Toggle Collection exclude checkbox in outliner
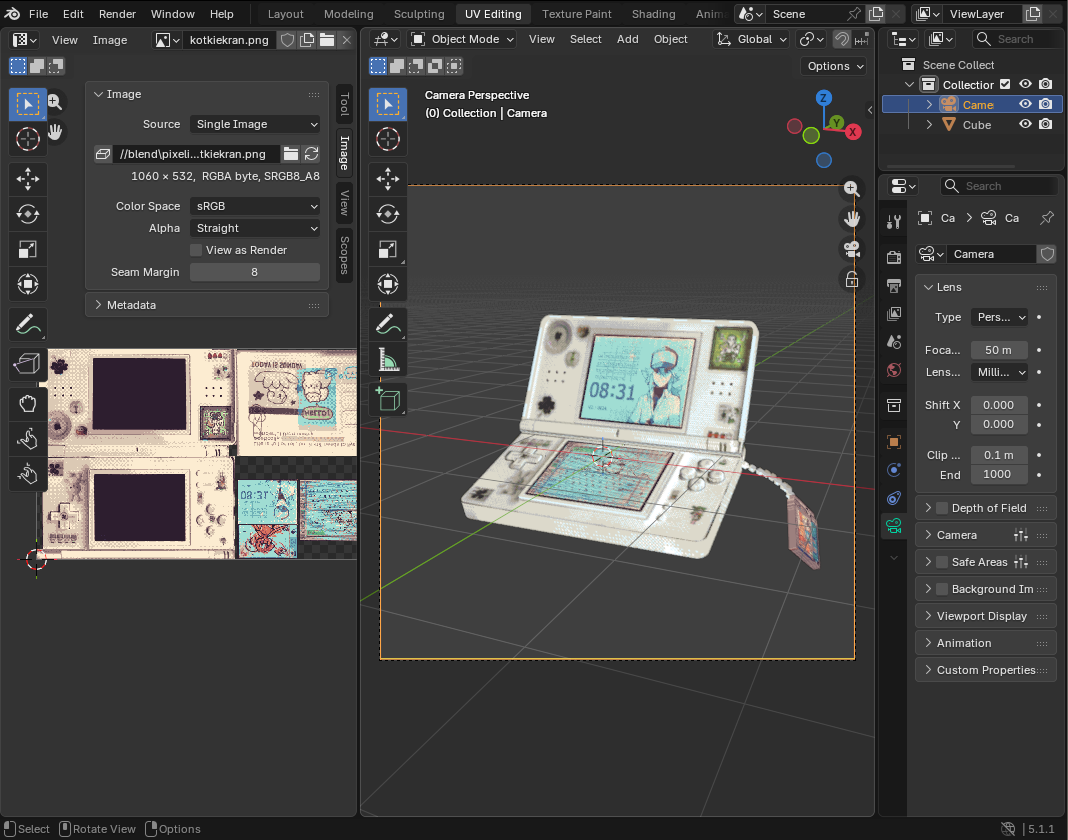 click(1005, 84)
